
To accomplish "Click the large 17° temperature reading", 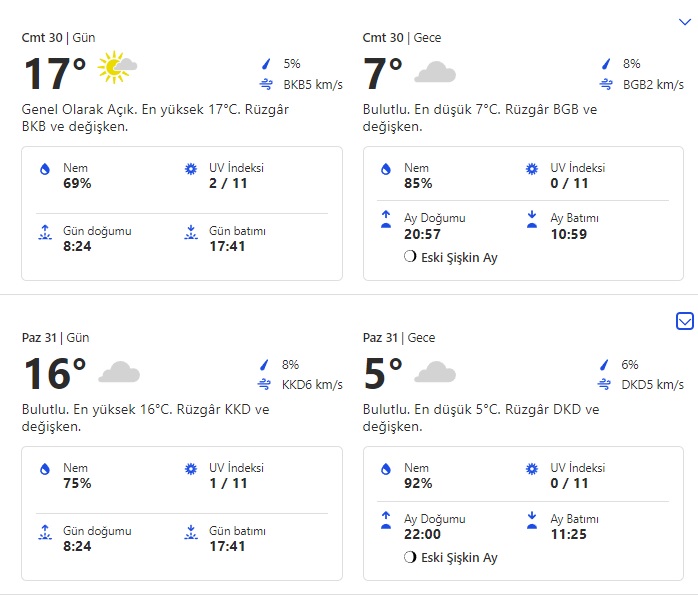I will click(x=55, y=74).
